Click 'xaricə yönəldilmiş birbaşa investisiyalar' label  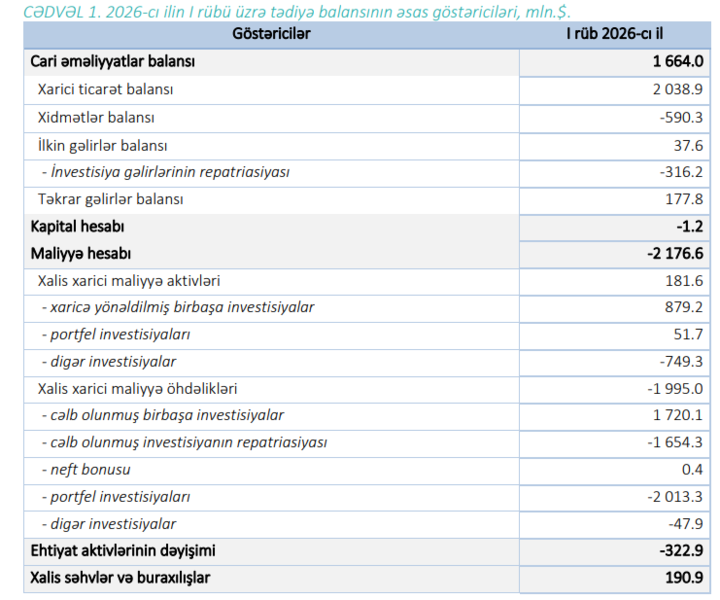point(182,307)
